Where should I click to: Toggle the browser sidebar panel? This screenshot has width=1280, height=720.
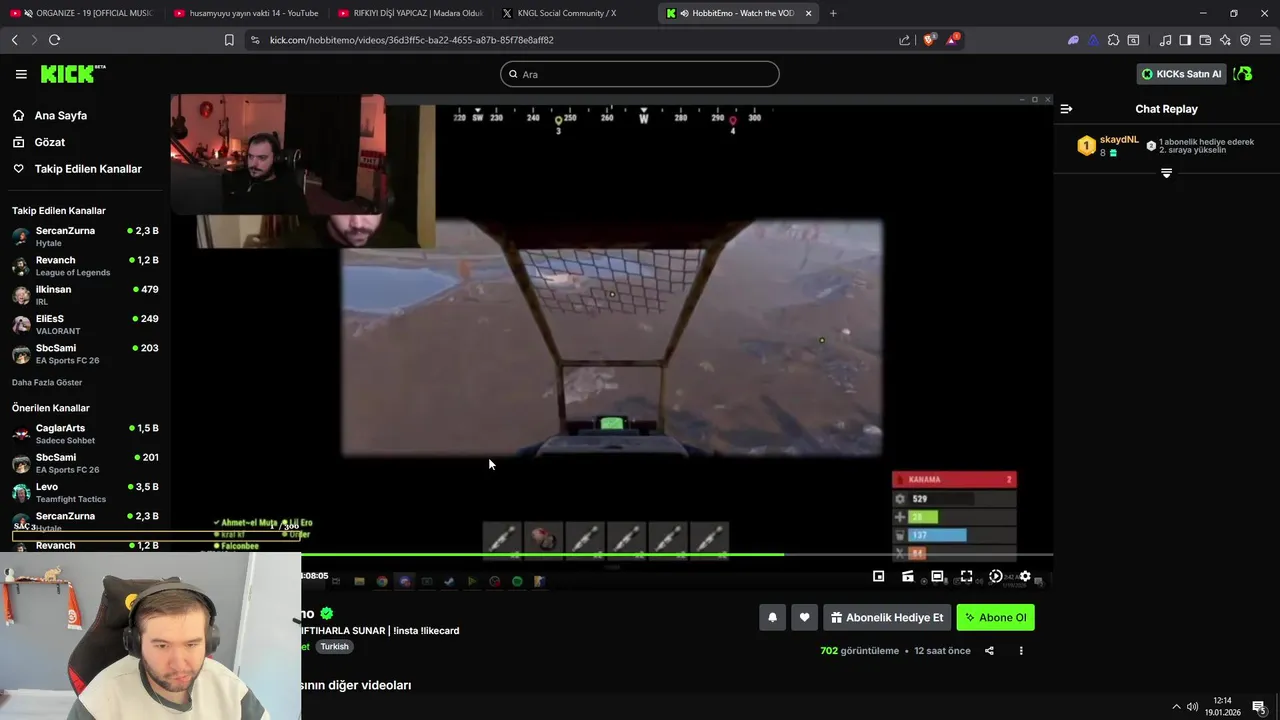coord(1185,40)
